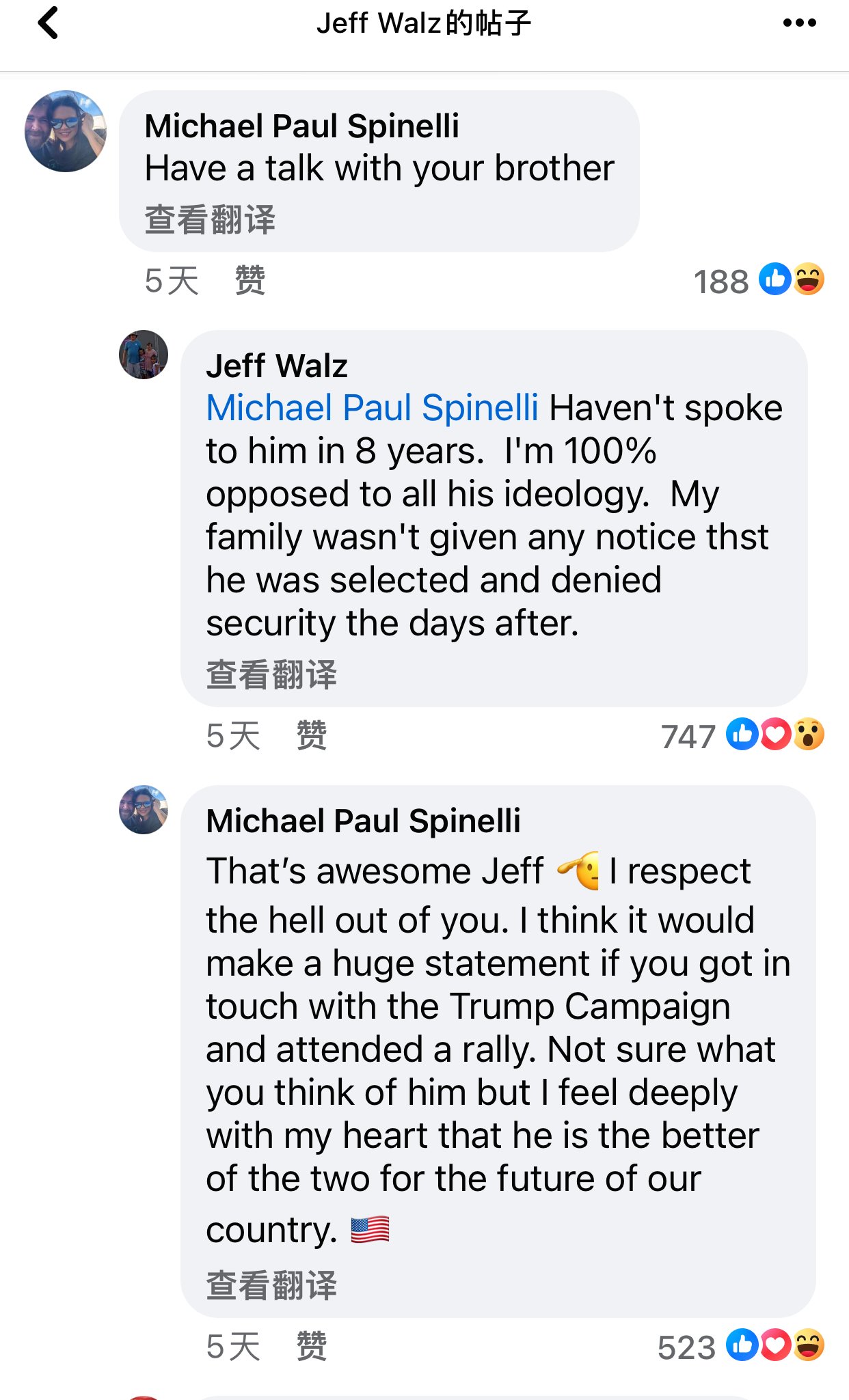View reactions on the 188-reaction comment
The image size is (849, 1400).
tap(759, 280)
